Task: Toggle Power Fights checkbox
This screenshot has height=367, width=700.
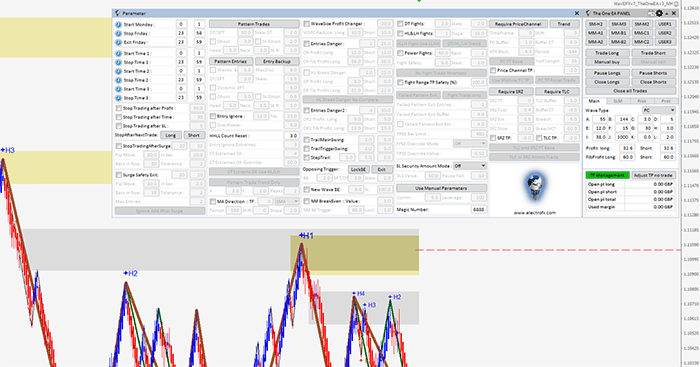Action: click(400, 53)
